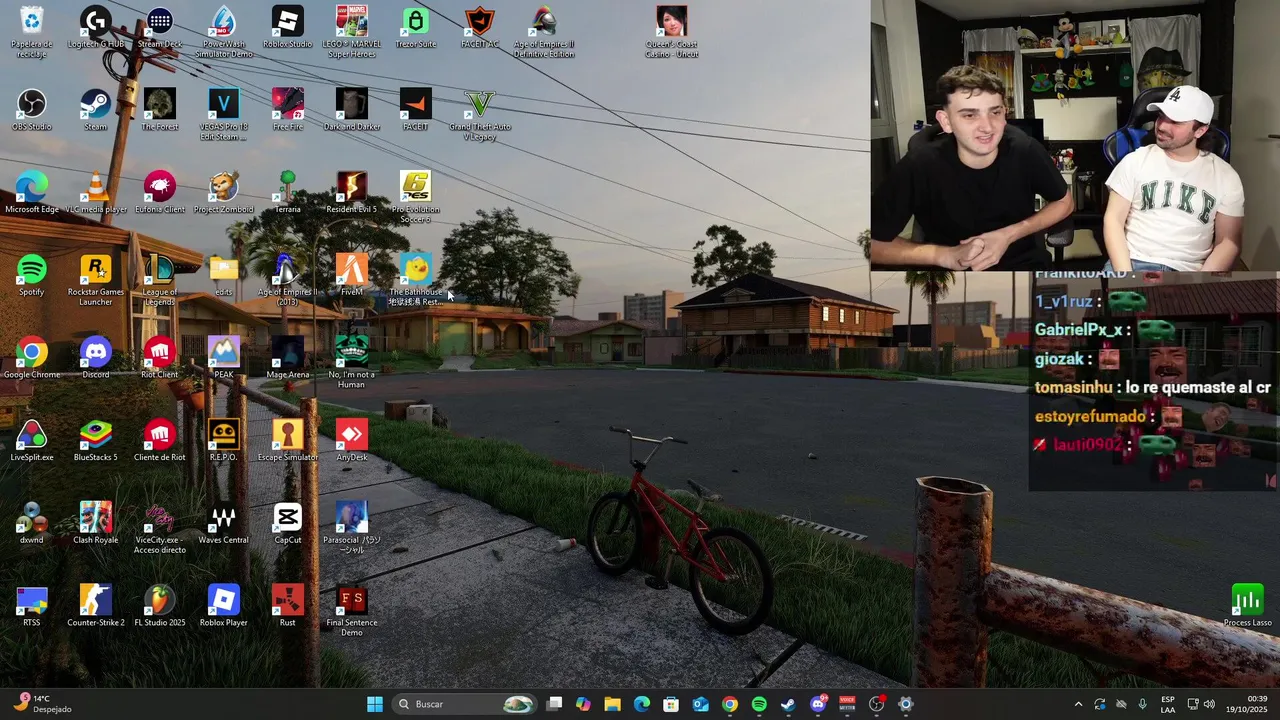
Task: Select the Process Lasso desktop icon
Action: 1248,606
